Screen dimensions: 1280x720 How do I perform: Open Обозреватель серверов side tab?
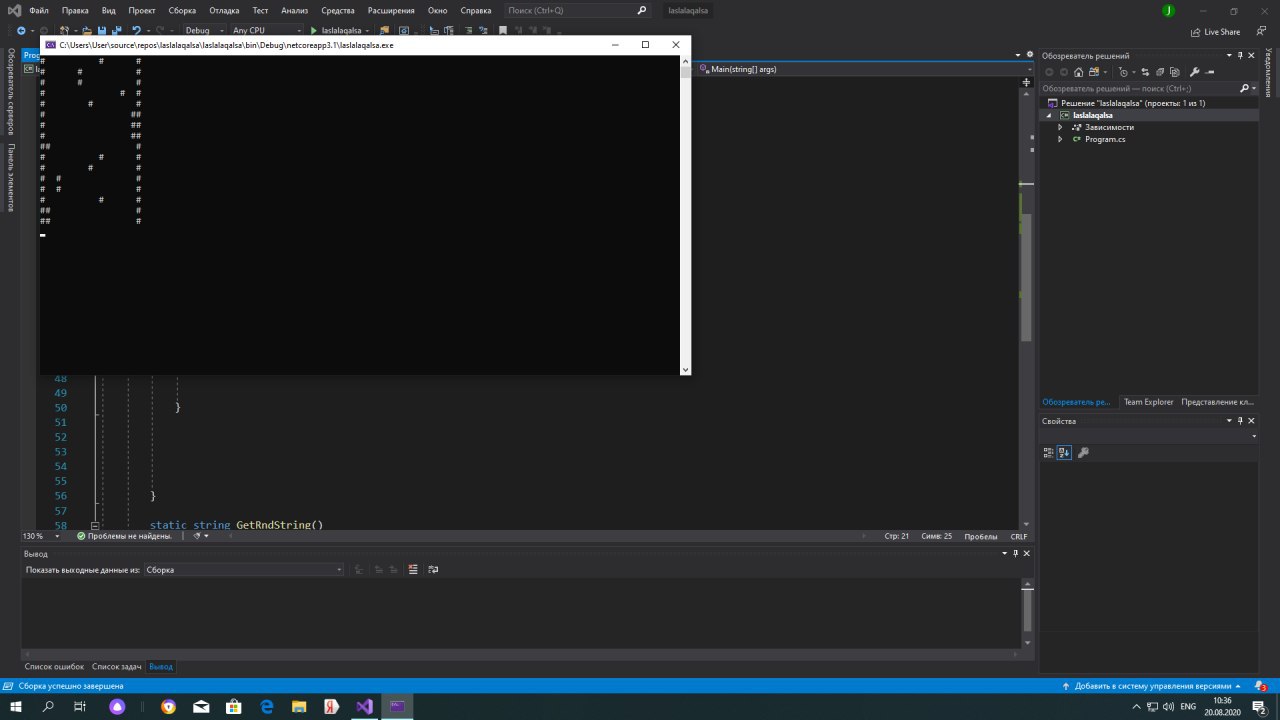11,92
